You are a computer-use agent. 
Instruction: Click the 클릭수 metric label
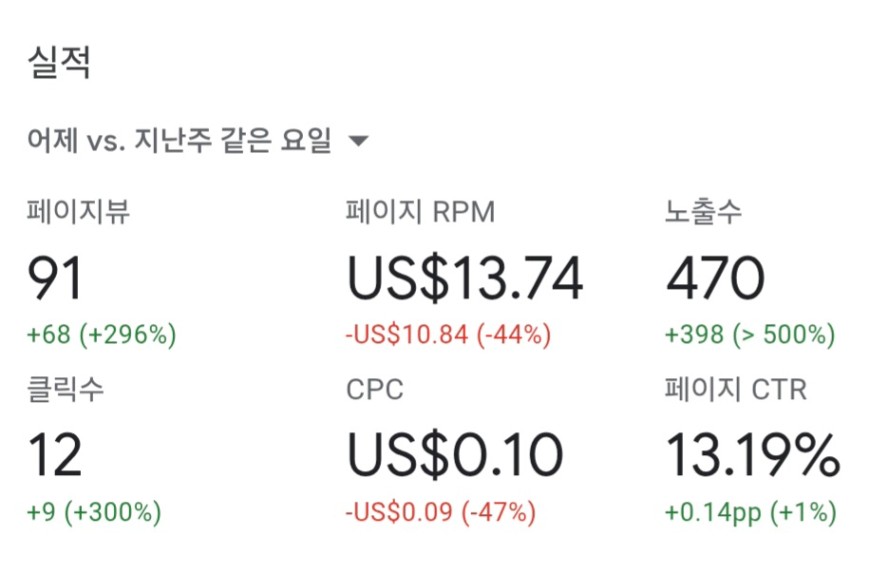click(x=66, y=389)
